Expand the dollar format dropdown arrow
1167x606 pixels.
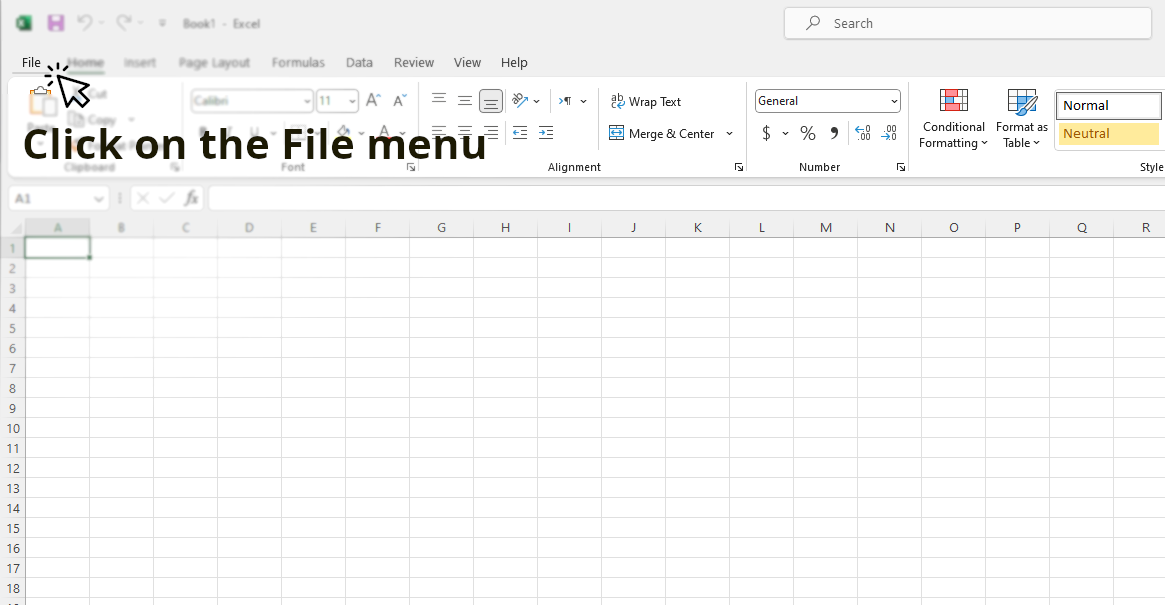[x=785, y=134]
